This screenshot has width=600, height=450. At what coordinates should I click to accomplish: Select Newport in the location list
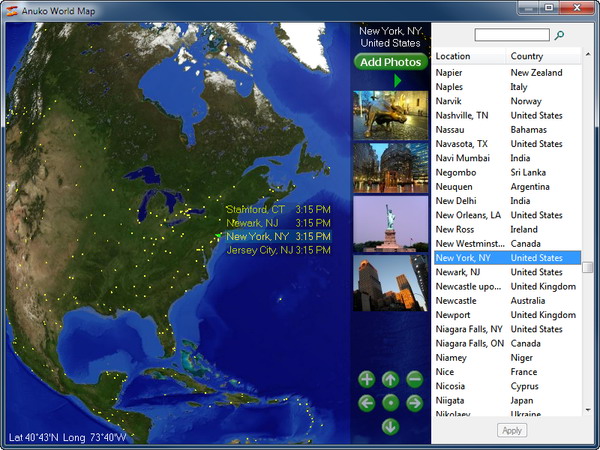point(507,315)
